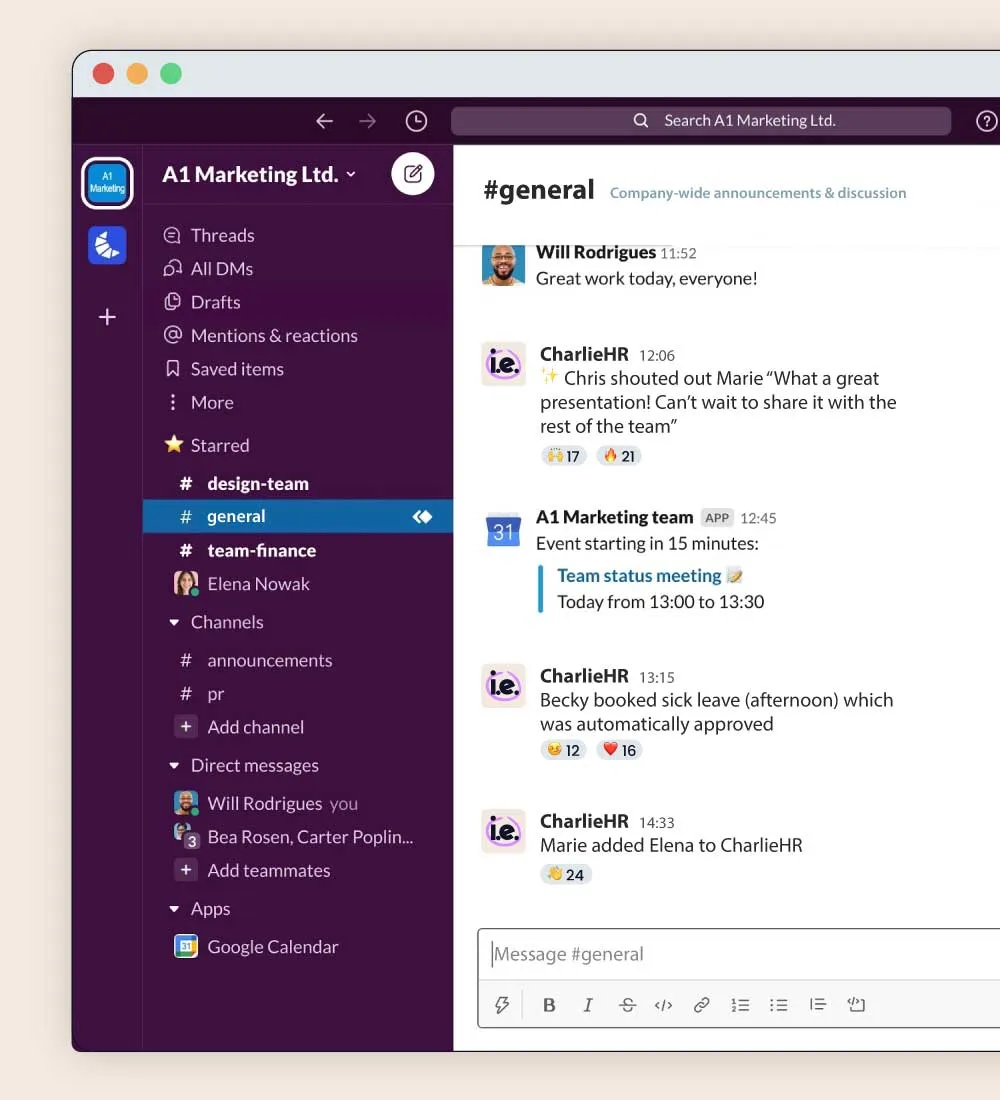Click CharlieHR avatar on 12:06 message
1000x1100 pixels.
tap(503, 363)
